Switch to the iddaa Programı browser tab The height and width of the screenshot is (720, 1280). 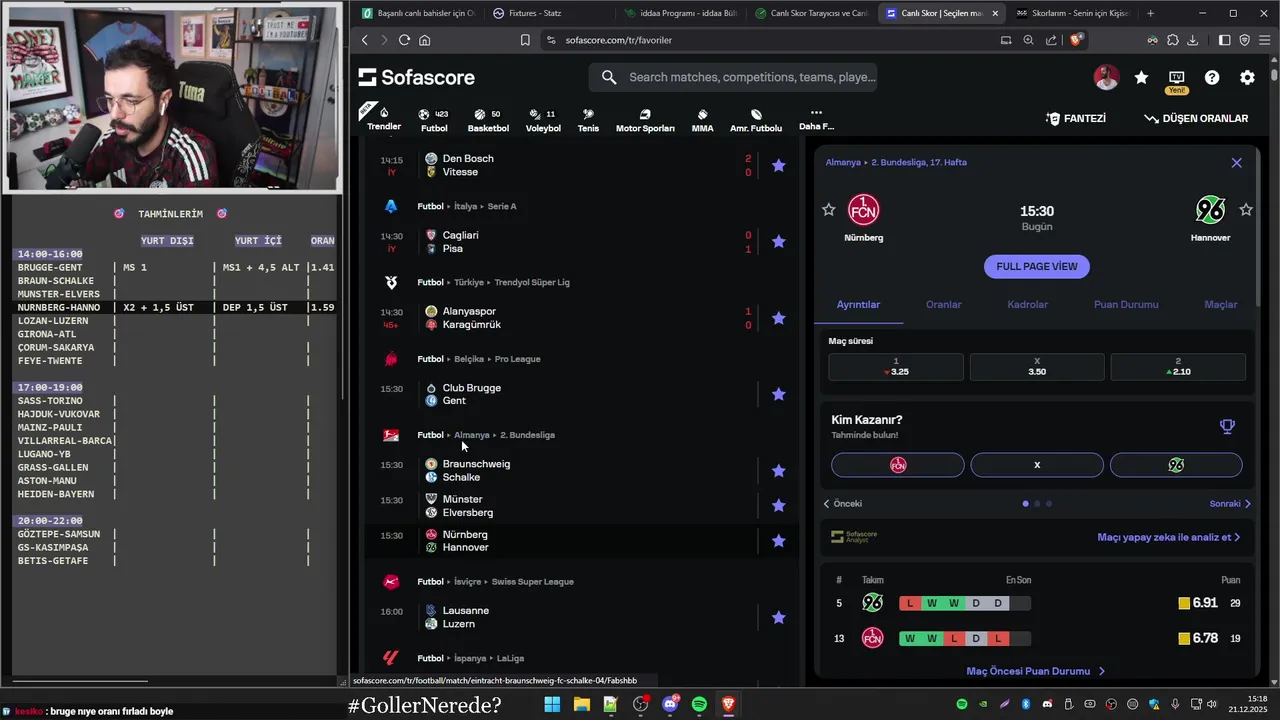pyautogui.click(x=680, y=13)
